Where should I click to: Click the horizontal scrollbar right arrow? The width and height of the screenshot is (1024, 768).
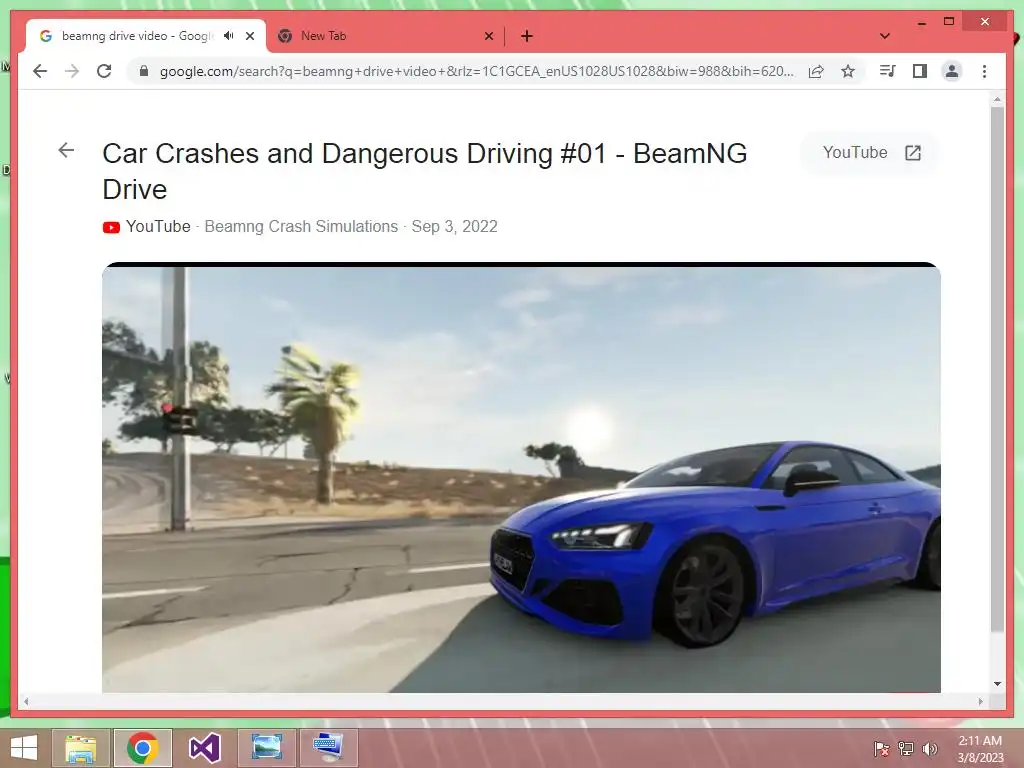click(x=980, y=701)
